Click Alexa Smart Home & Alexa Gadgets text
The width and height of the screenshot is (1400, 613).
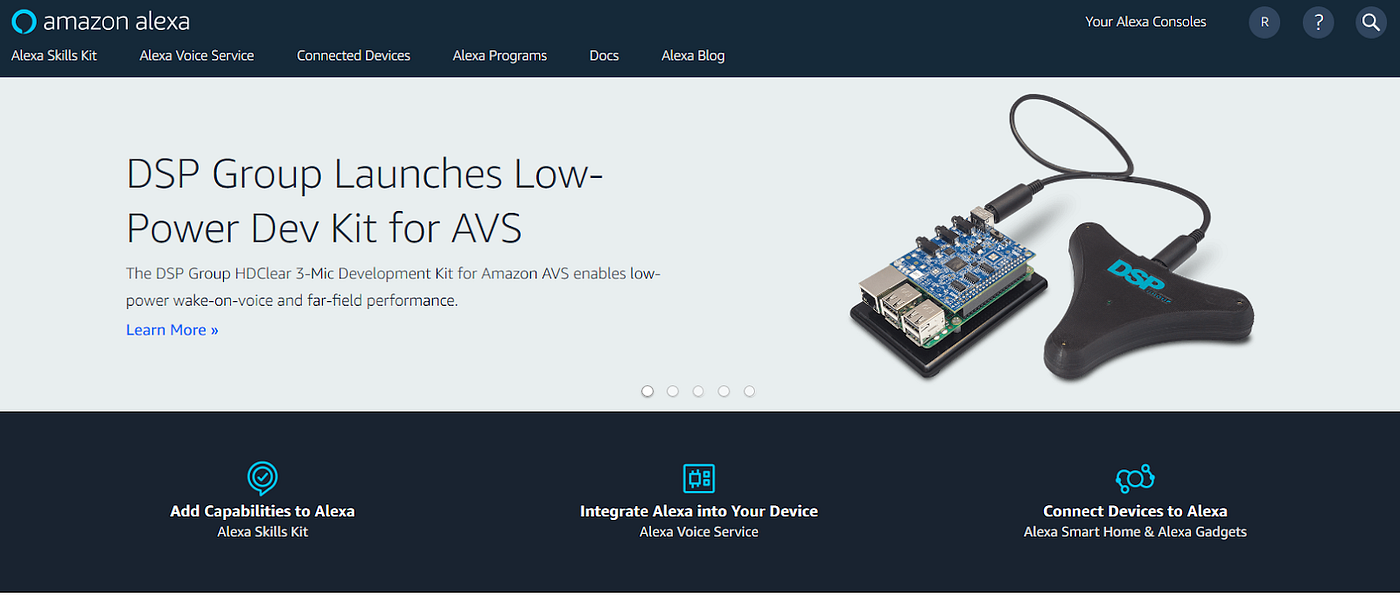point(1135,532)
